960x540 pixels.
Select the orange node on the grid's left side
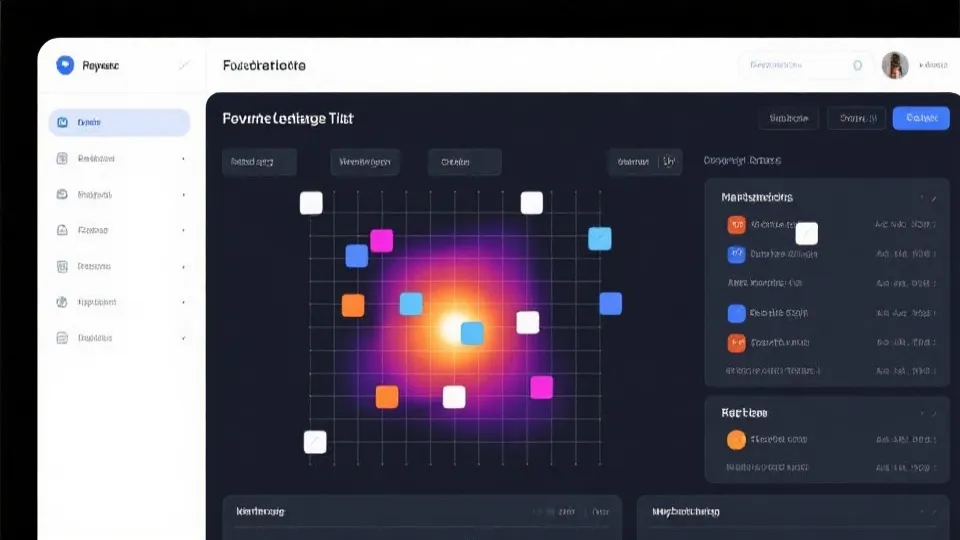coord(353,305)
